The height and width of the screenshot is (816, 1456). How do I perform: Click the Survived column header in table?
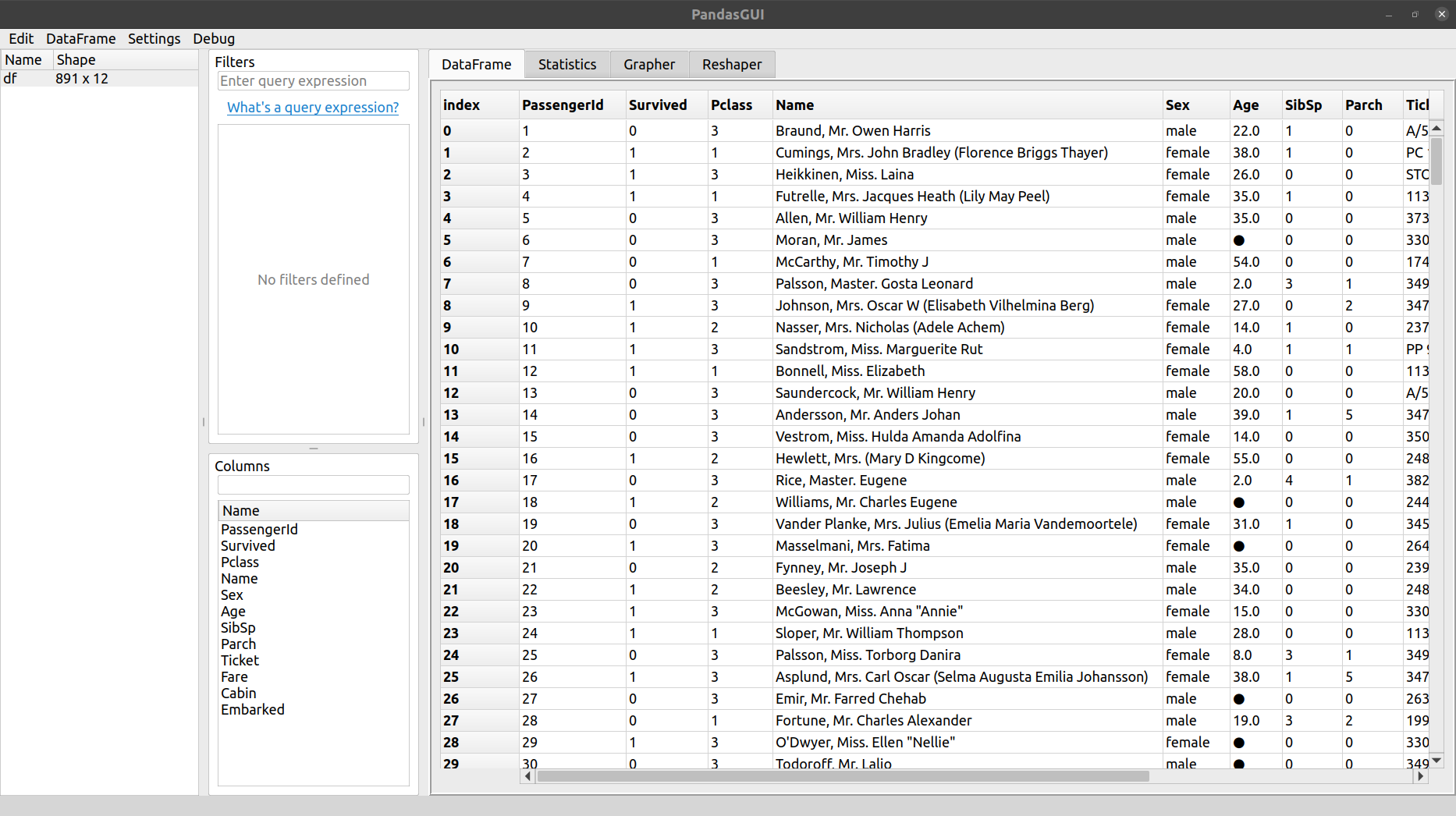667,105
